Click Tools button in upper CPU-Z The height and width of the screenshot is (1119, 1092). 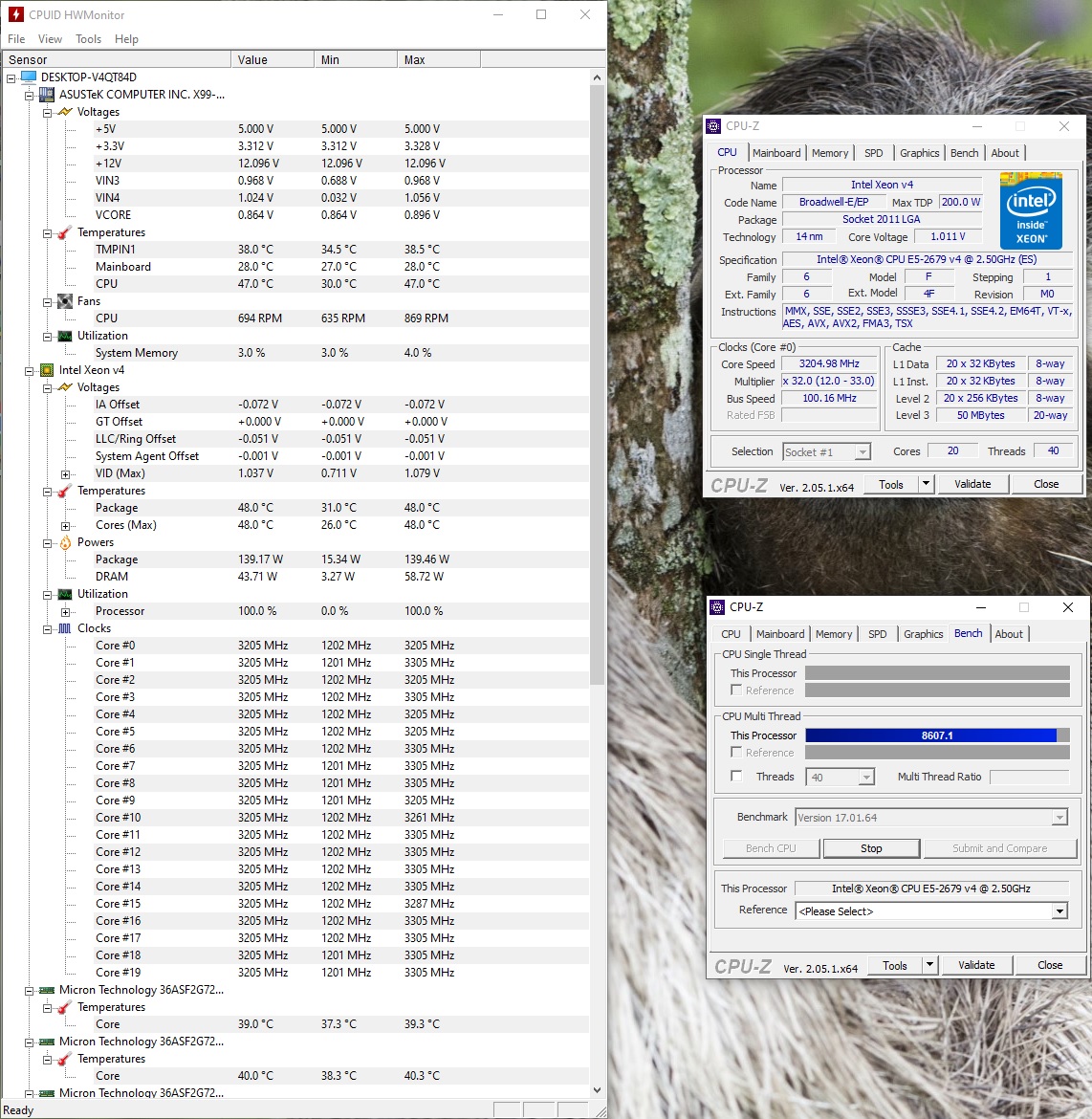(x=891, y=484)
